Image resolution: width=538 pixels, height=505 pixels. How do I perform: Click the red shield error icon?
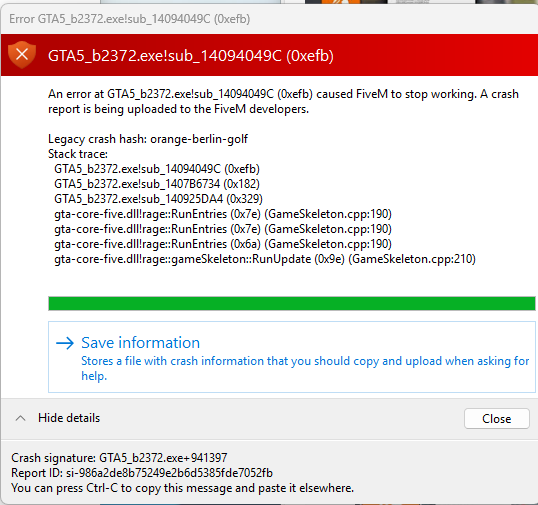pos(22,55)
